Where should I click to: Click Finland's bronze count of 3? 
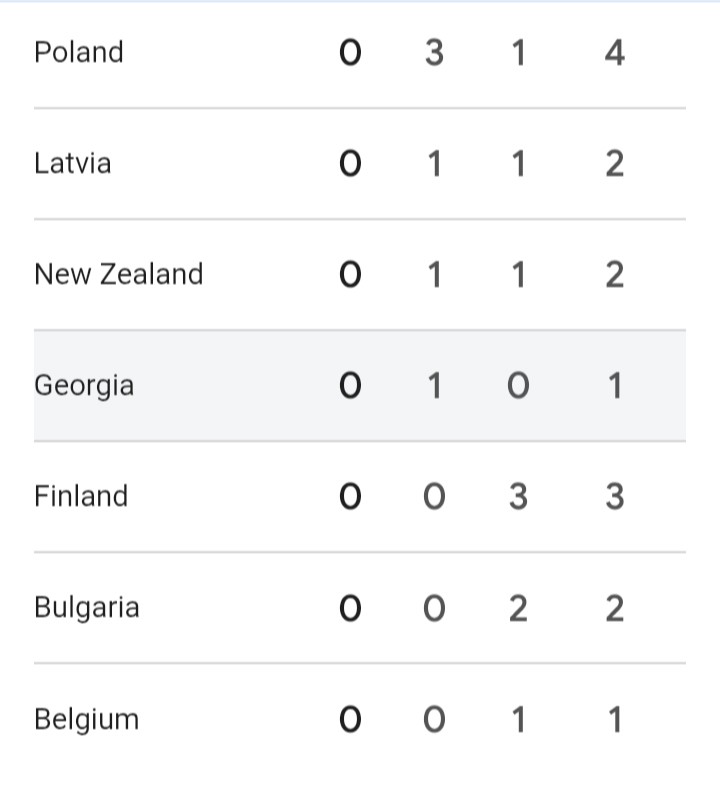tap(517, 497)
